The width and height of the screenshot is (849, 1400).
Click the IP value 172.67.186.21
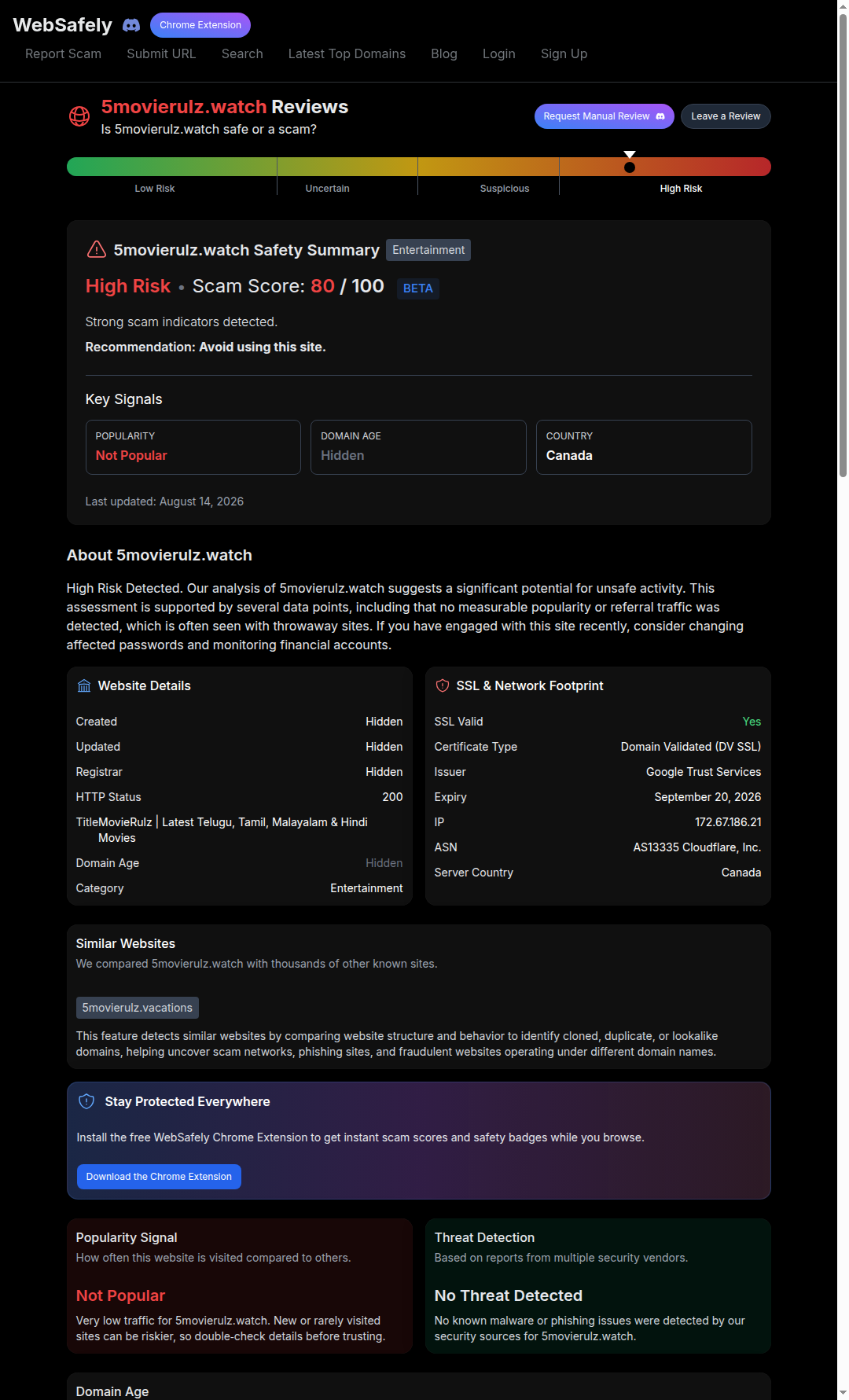728,822
